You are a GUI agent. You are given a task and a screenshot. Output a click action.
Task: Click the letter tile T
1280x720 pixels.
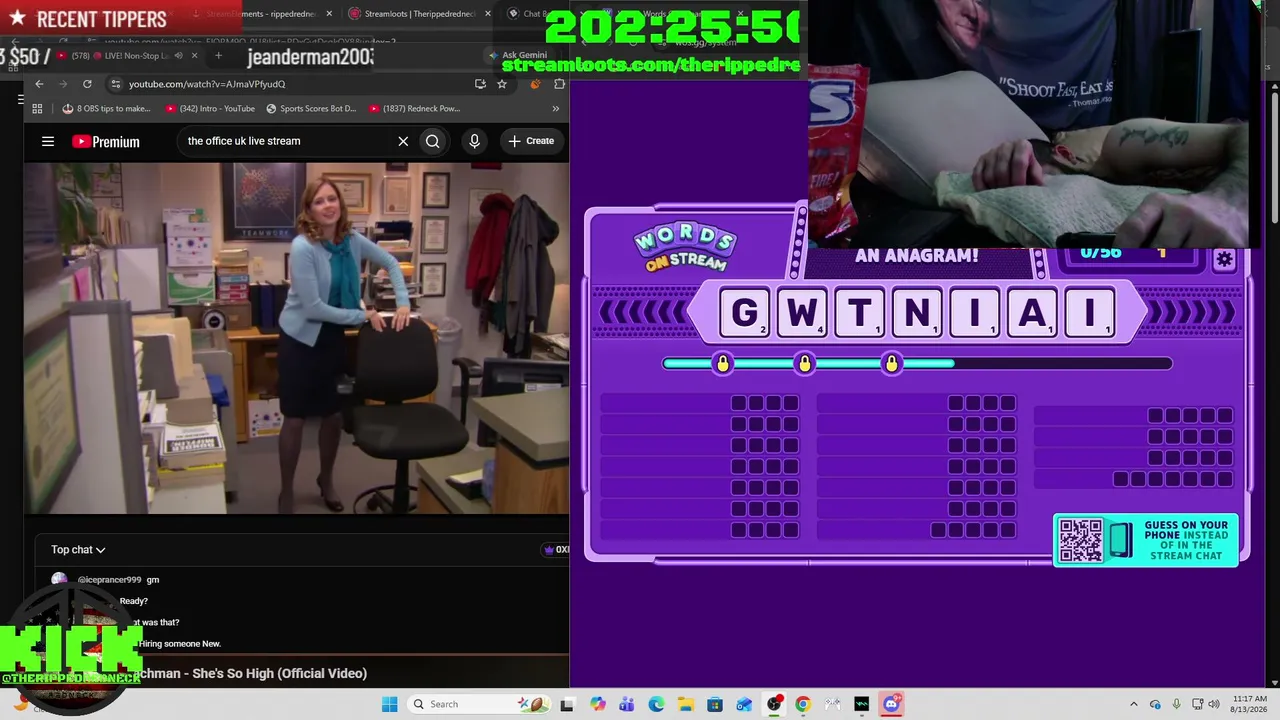[x=860, y=313]
